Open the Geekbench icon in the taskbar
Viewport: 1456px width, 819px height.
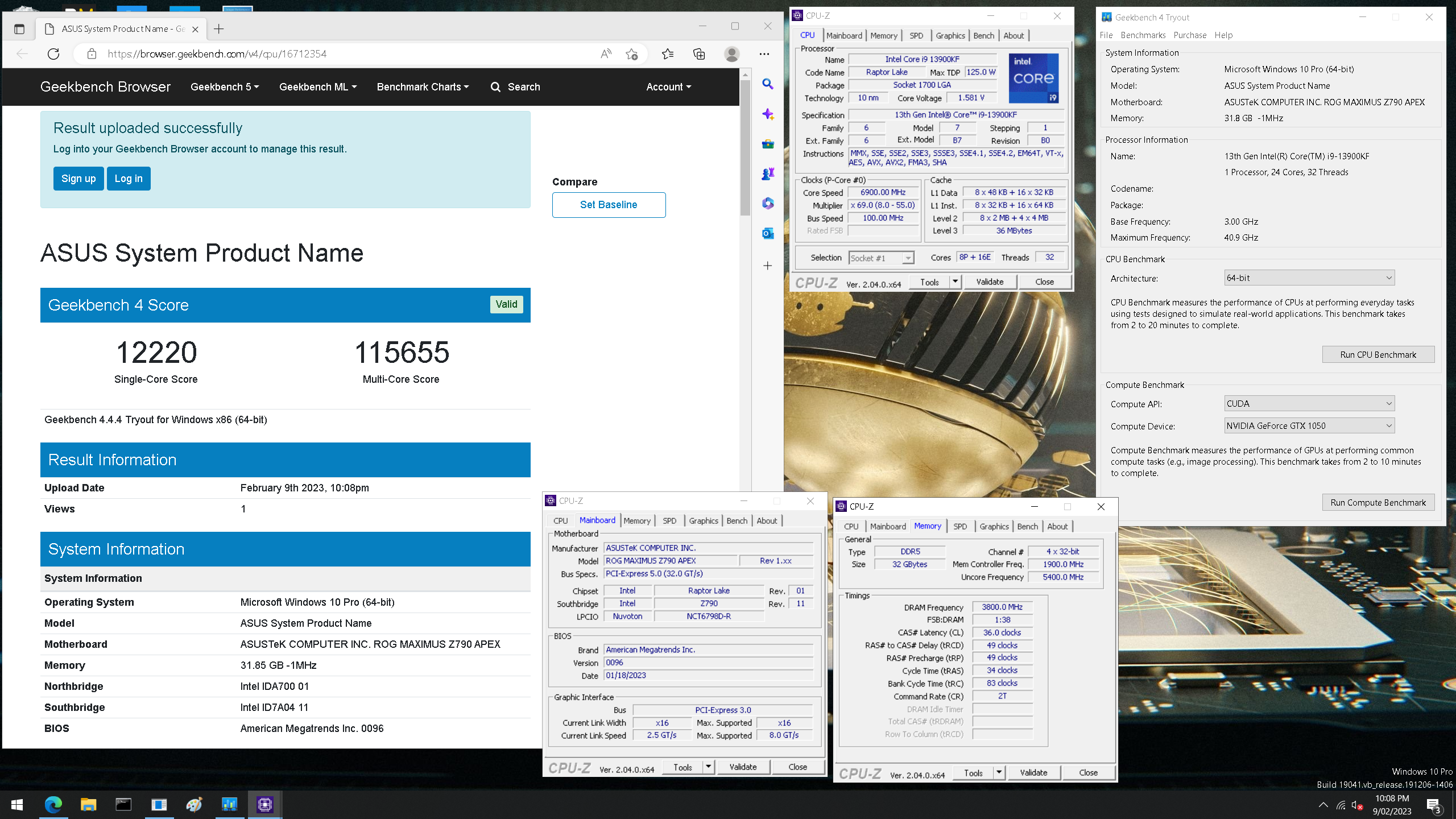point(229,805)
